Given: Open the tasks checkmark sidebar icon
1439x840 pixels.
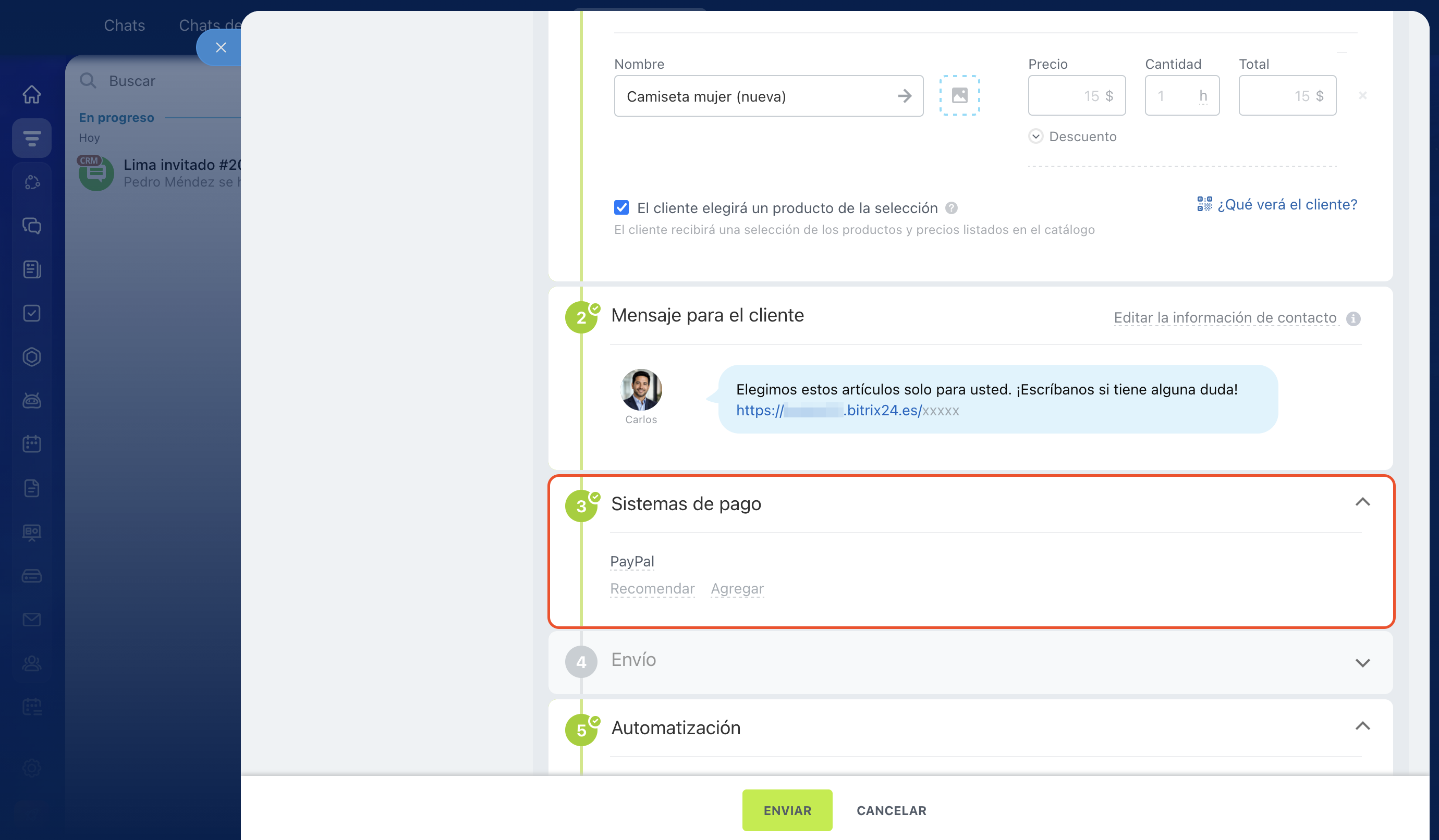Looking at the screenshot, I should [32, 313].
